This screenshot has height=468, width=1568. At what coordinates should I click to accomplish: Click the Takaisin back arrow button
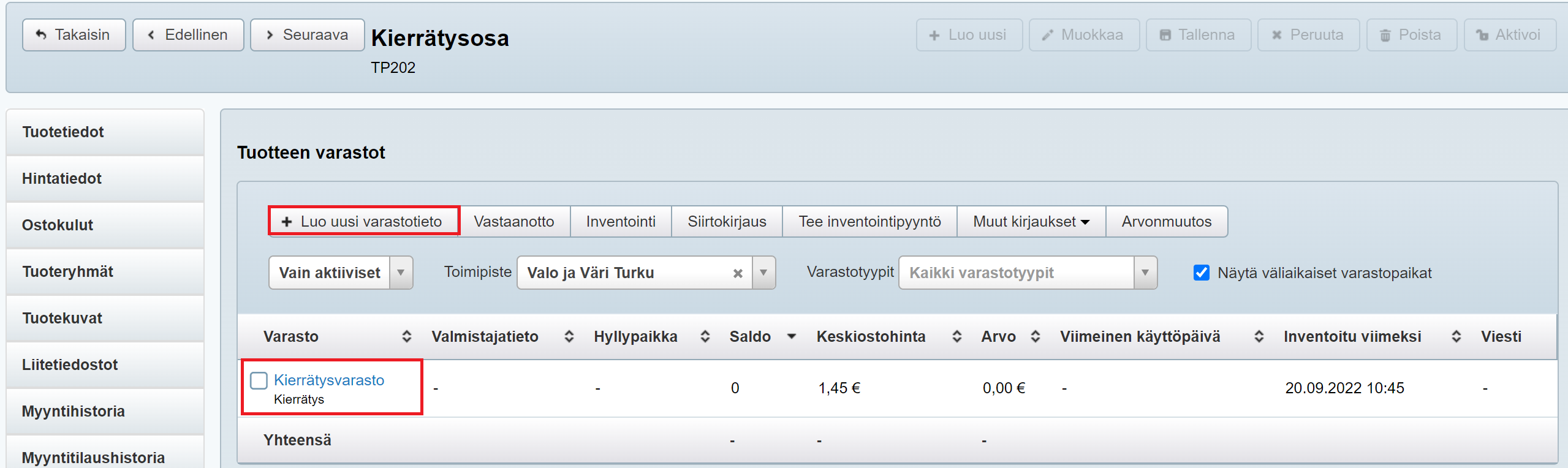tap(74, 35)
